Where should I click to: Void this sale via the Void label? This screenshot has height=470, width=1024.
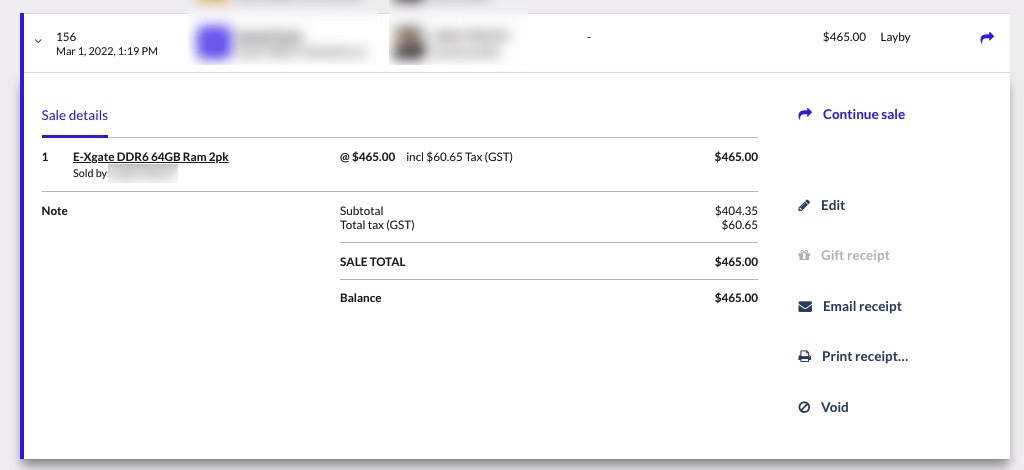point(835,408)
